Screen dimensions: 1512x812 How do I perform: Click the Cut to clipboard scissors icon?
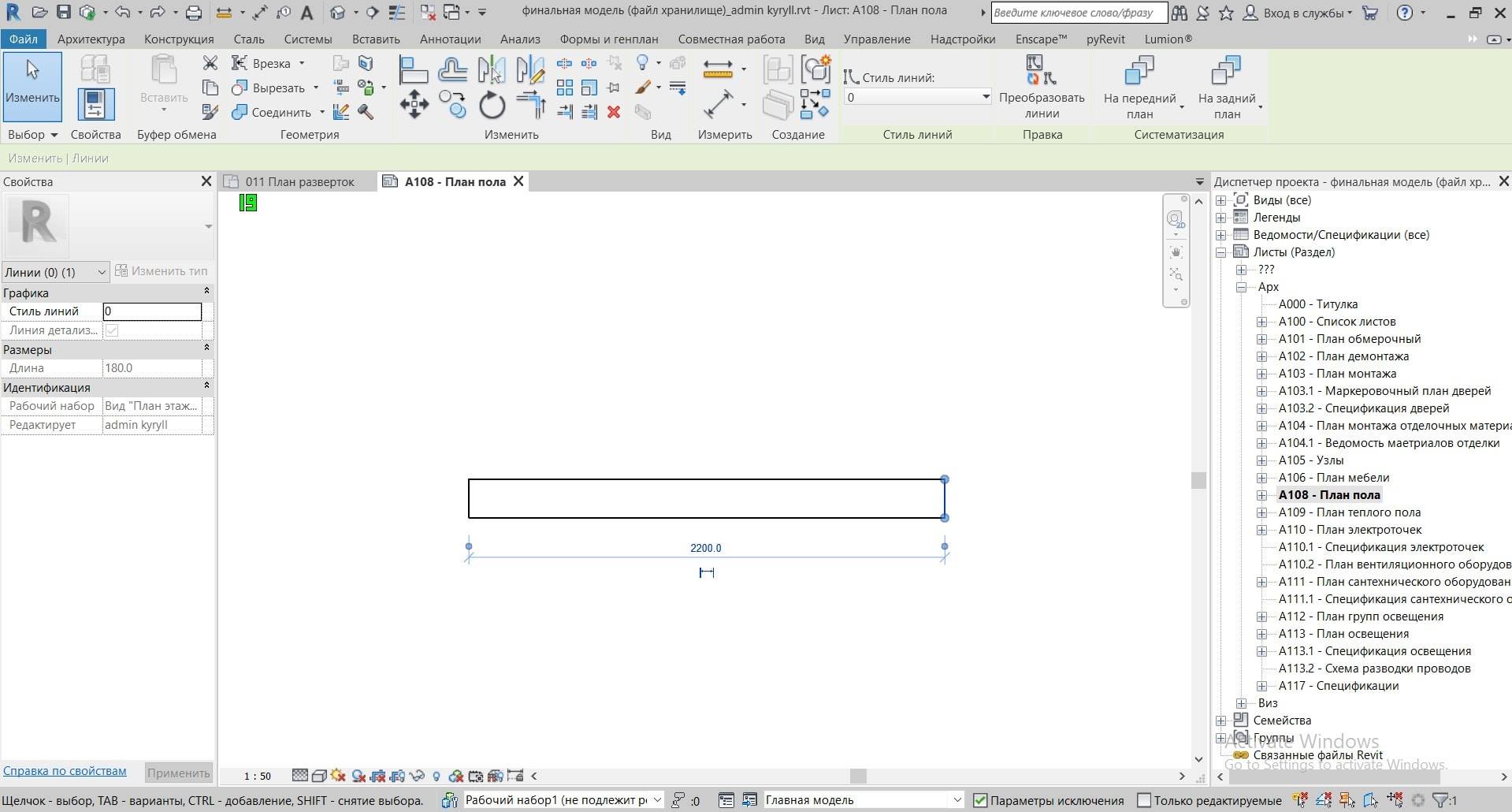pyautogui.click(x=210, y=63)
